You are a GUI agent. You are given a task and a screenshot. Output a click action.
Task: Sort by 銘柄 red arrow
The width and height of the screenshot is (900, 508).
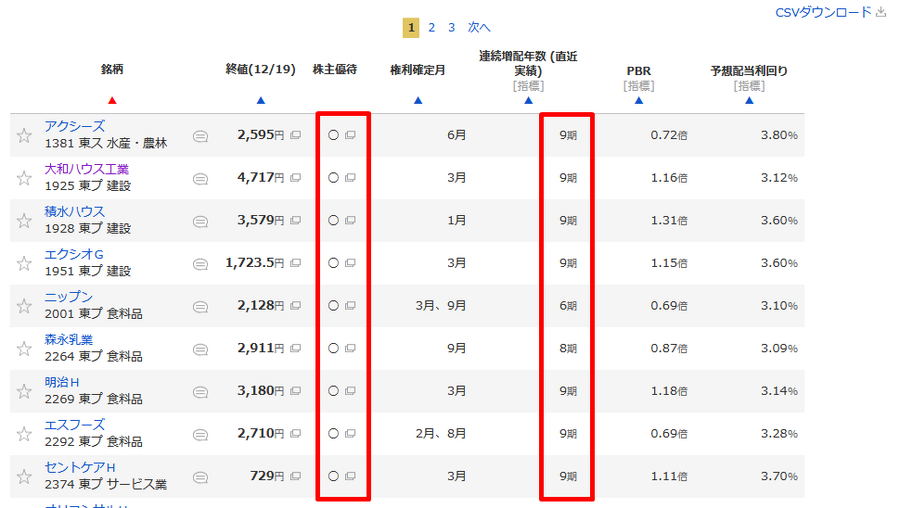[112, 100]
